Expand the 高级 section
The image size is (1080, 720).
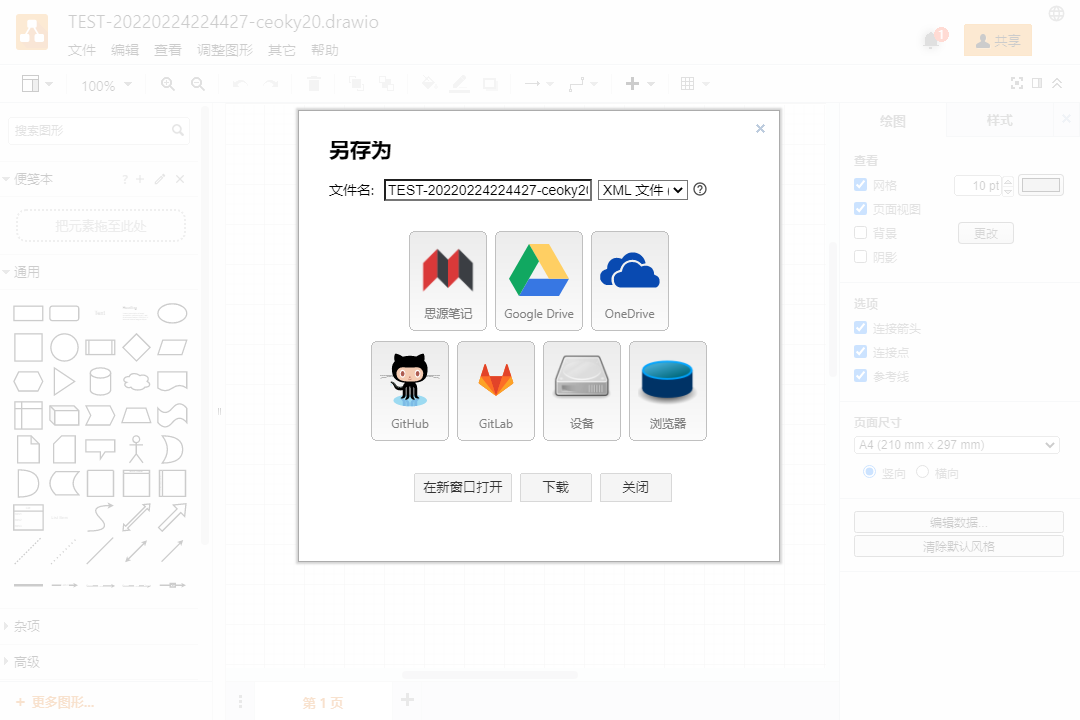pyautogui.click(x=21, y=662)
